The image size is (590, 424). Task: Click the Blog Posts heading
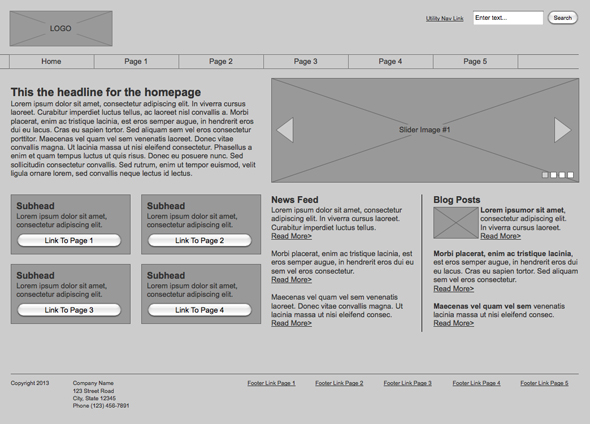pyautogui.click(x=457, y=200)
